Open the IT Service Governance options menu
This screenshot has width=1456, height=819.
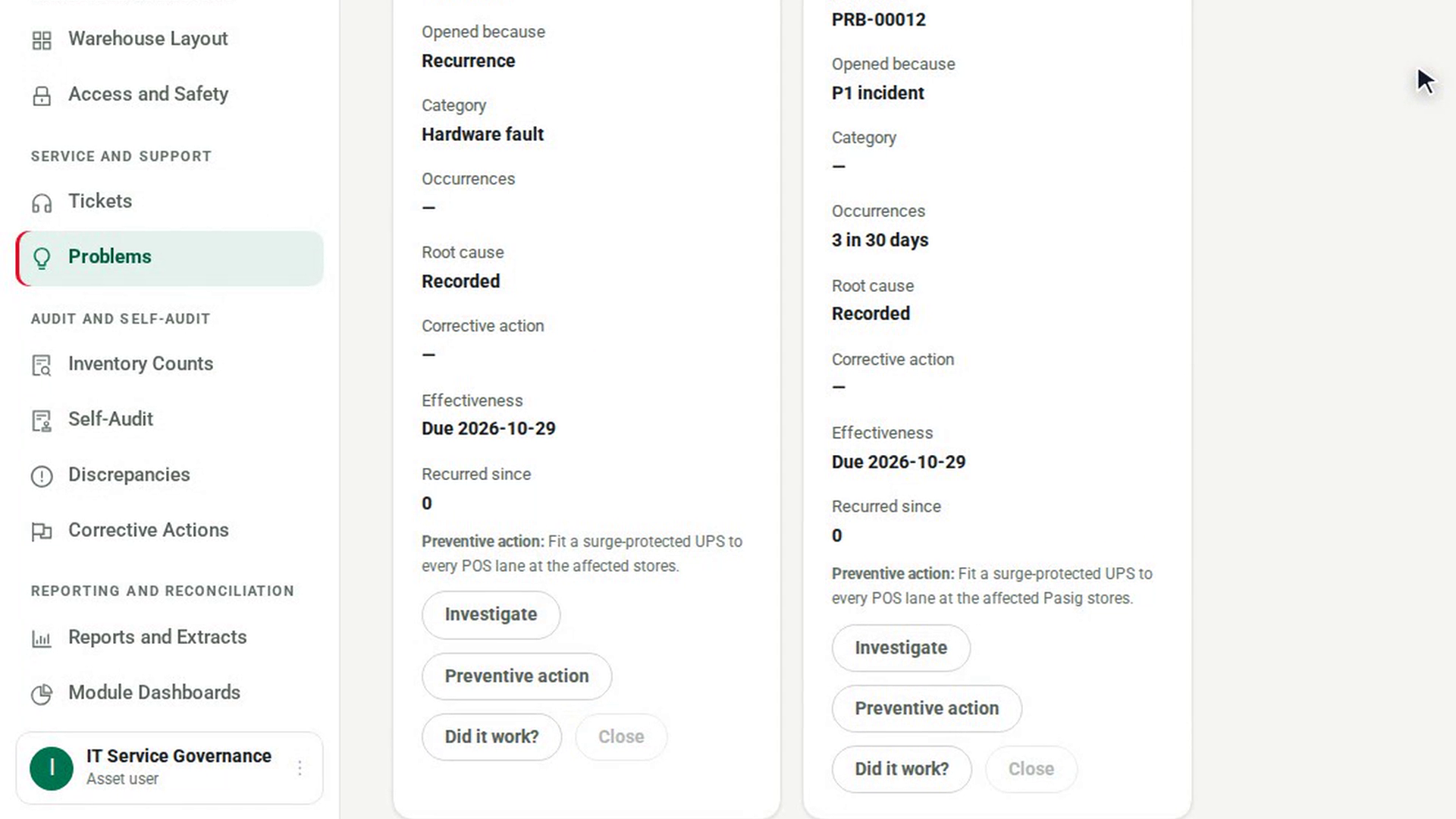point(300,768)
